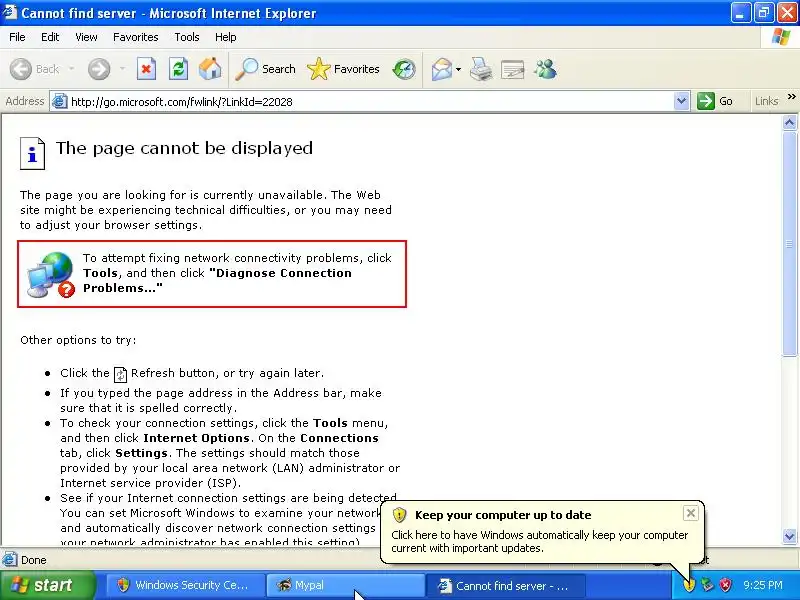
Task: Open the Favorites pane with the star
Action: [x=343, y=69]
